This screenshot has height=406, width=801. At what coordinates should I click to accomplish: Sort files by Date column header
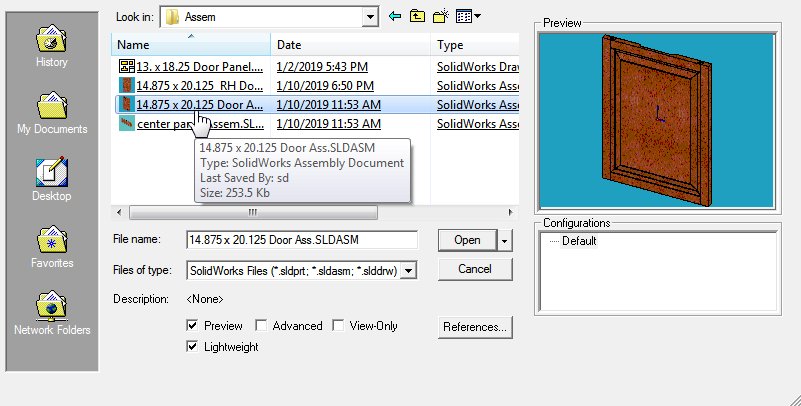[x=350, y=45]
